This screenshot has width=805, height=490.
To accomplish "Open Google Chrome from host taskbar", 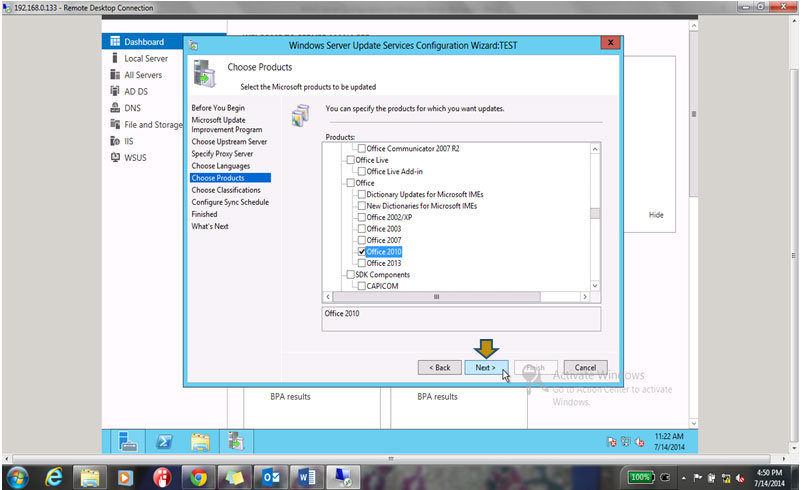I will tap(198, 478).
